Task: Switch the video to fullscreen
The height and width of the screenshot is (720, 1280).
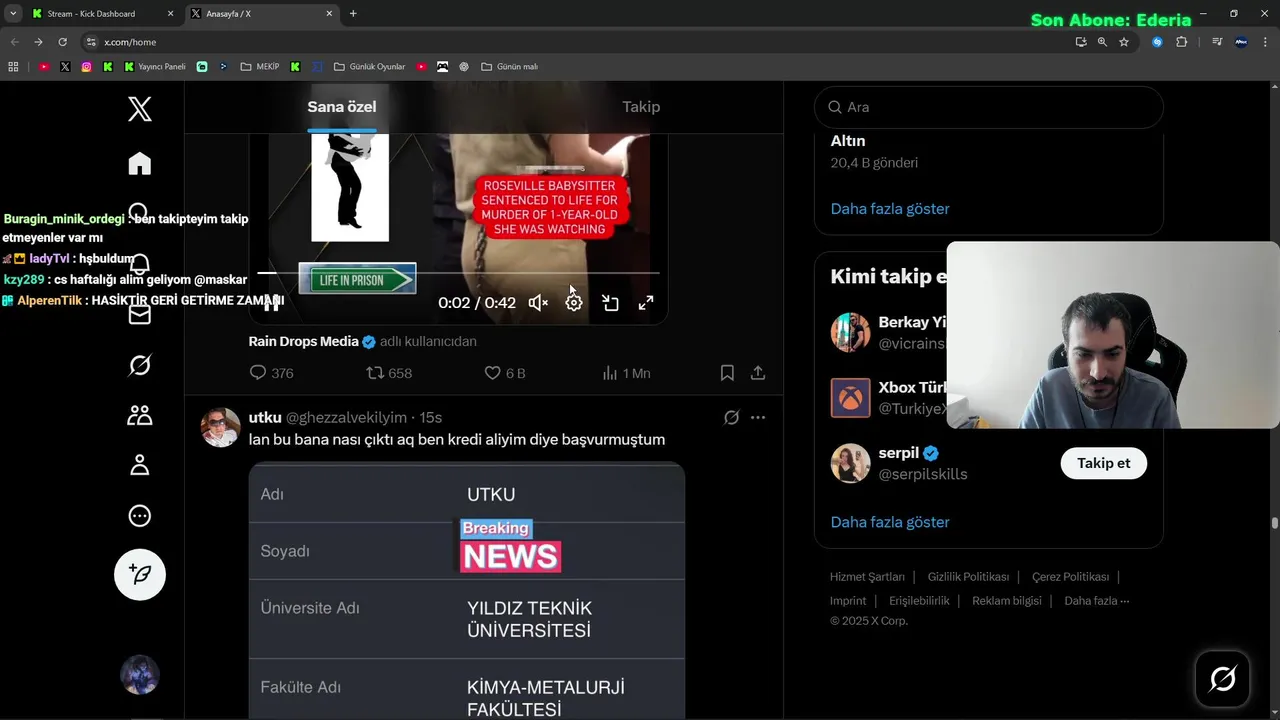Action: pos(646,303)
